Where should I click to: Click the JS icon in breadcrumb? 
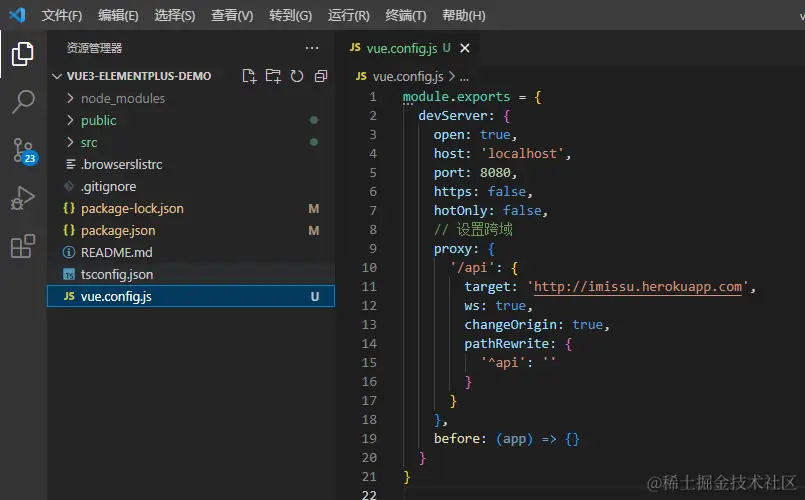pyautogui.click(x=361, y=76)
